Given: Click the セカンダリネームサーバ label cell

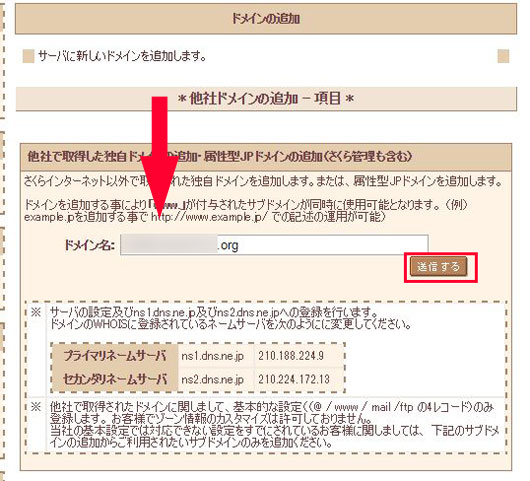Looking at the screenshot, I should (x=115, y=379).
